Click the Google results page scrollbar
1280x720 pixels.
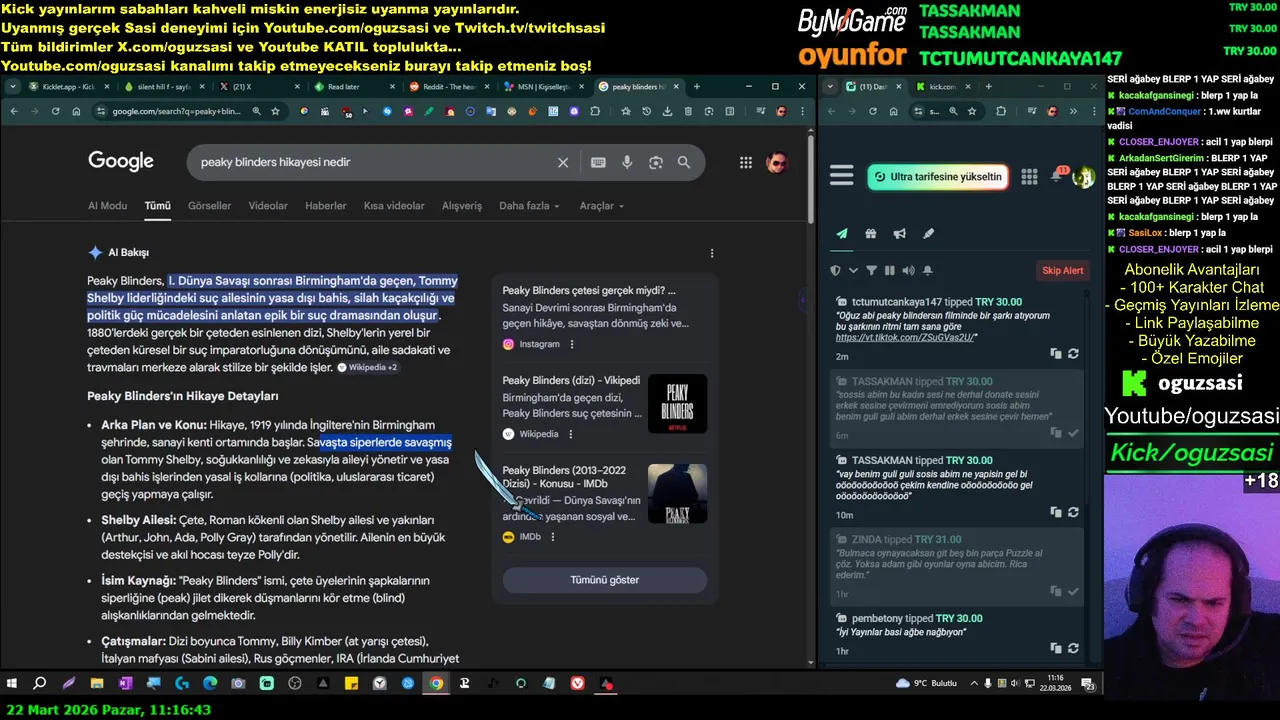click(811, 181)
